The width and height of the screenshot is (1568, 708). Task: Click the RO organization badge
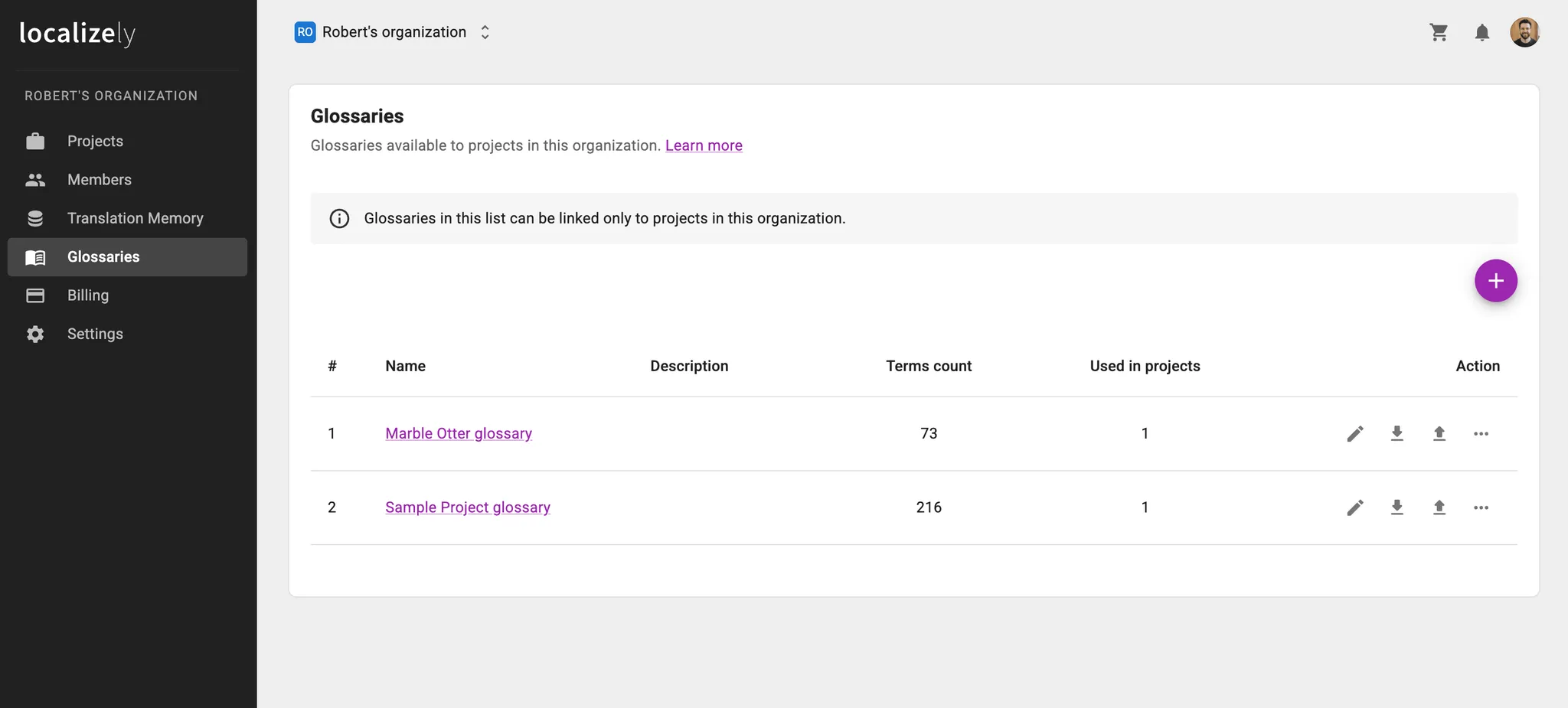click(305, 32)
